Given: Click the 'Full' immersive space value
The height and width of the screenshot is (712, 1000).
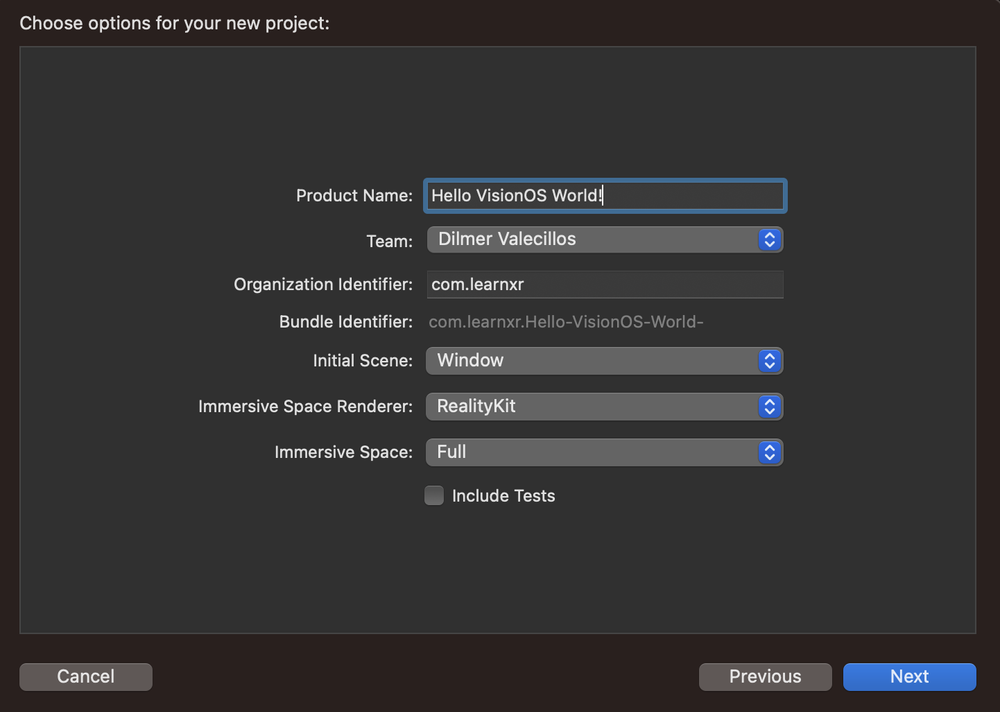Looking at the screenshot, I should pyautogui.click(x=447, y=452).
